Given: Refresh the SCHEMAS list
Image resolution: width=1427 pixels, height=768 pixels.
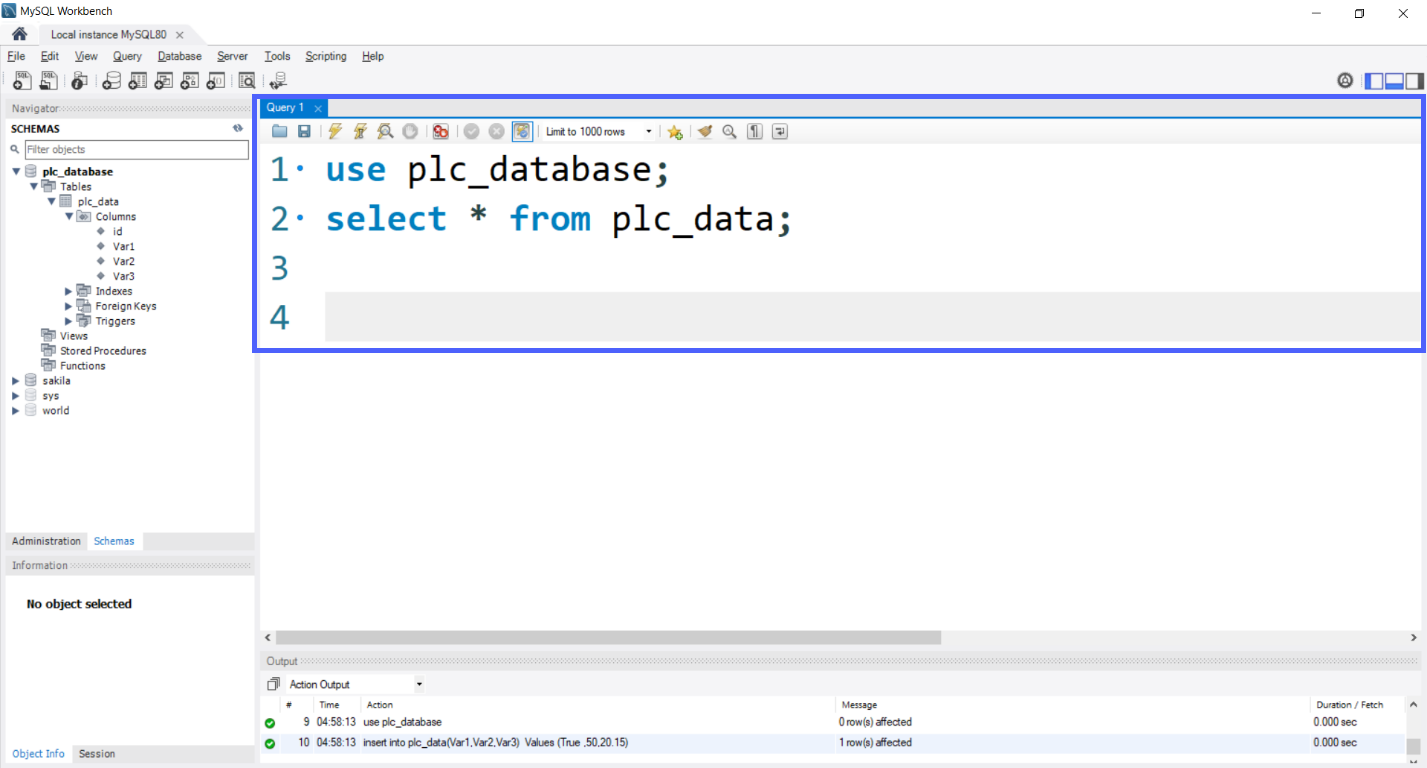Looking at the screenshot, I should click(238, 128).
